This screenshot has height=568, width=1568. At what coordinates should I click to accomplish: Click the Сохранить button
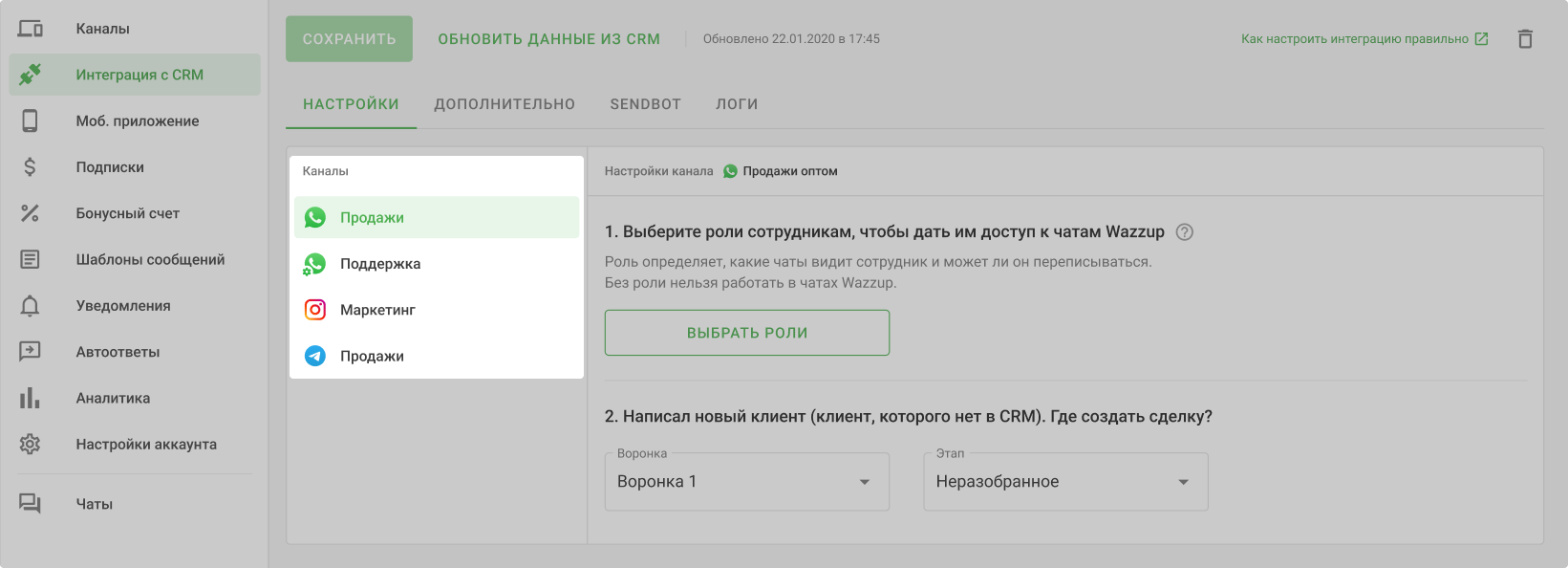pyautogui.click(x=349, y=39)
